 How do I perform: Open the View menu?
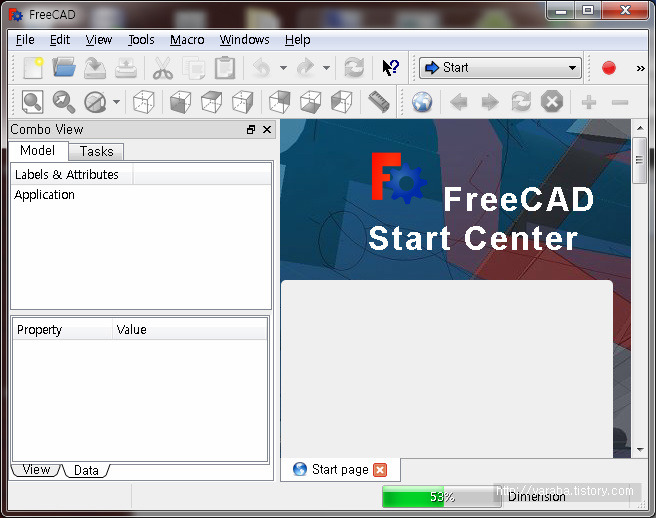point(99,40)
